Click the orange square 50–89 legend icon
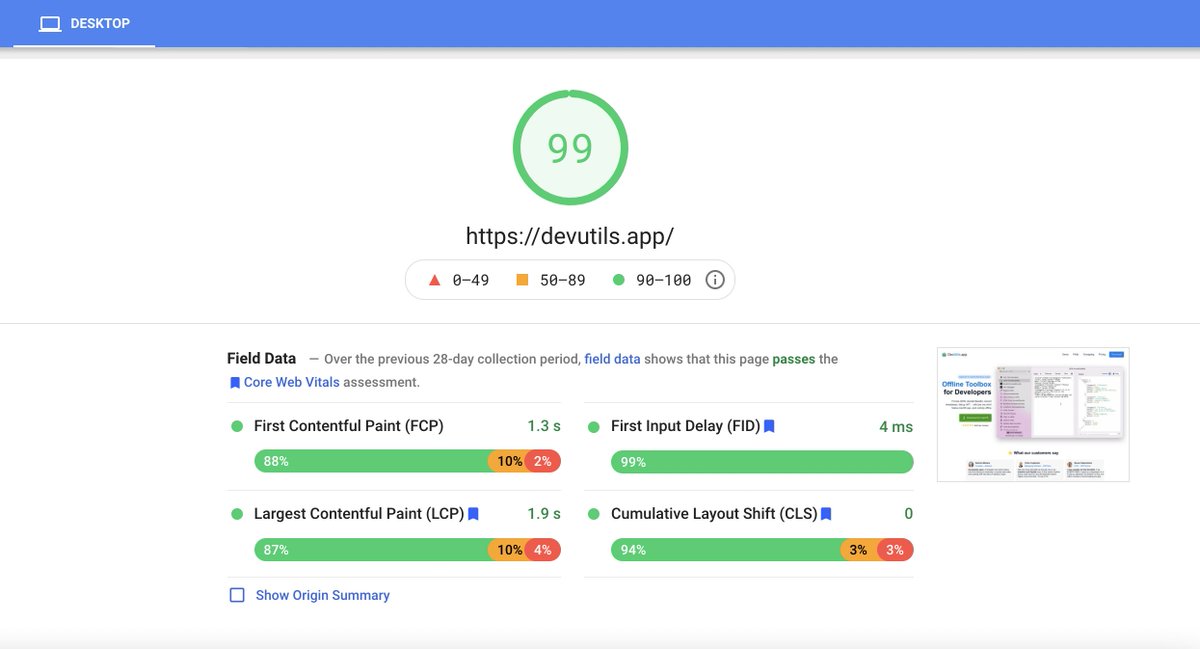 [x=522, y=280]
